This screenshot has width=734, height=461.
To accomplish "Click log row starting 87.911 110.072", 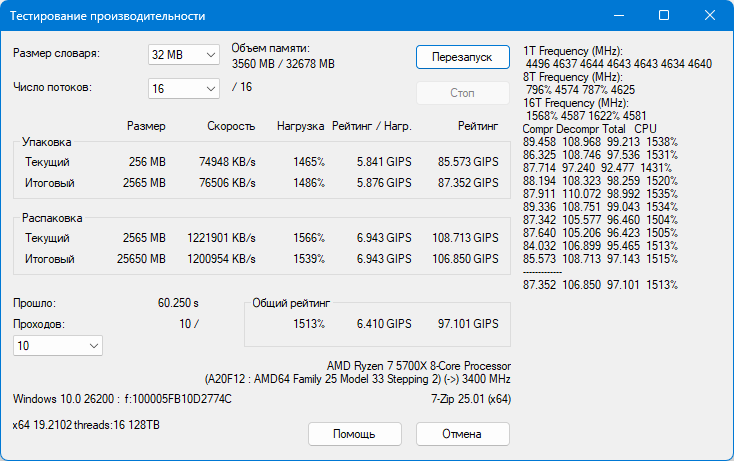I will (601, 194).
